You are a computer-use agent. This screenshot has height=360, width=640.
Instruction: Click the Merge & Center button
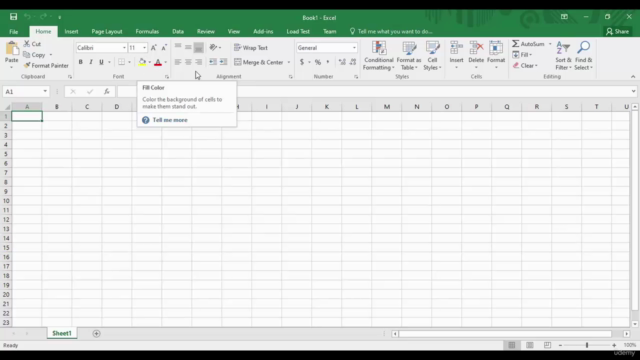tap(259, 62)
